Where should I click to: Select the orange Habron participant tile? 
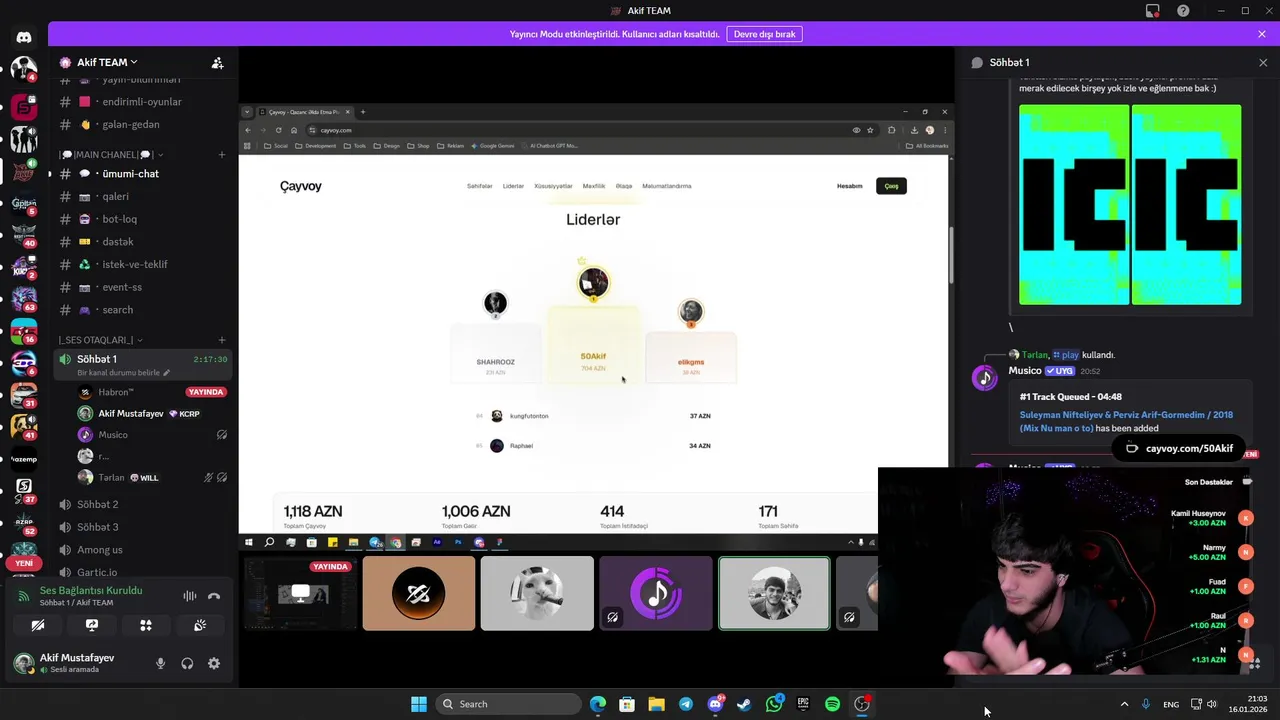[419, 594]
